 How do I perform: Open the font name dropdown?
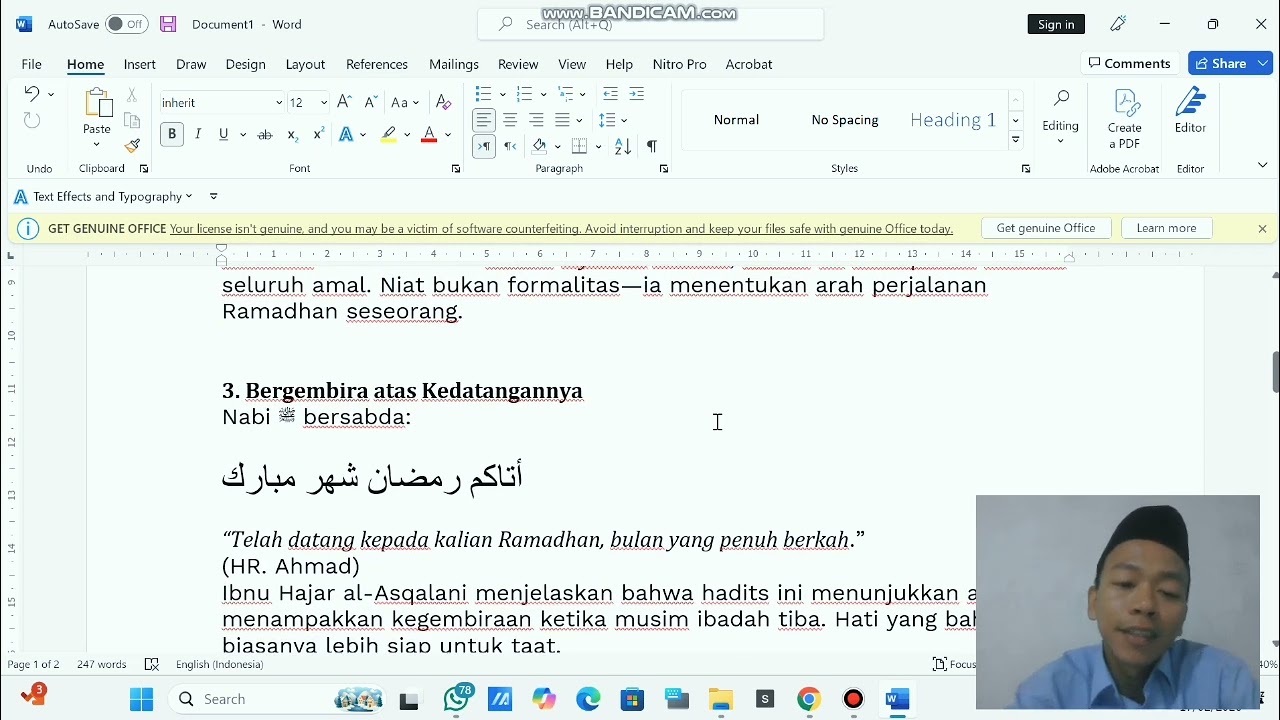click(279, 103)
